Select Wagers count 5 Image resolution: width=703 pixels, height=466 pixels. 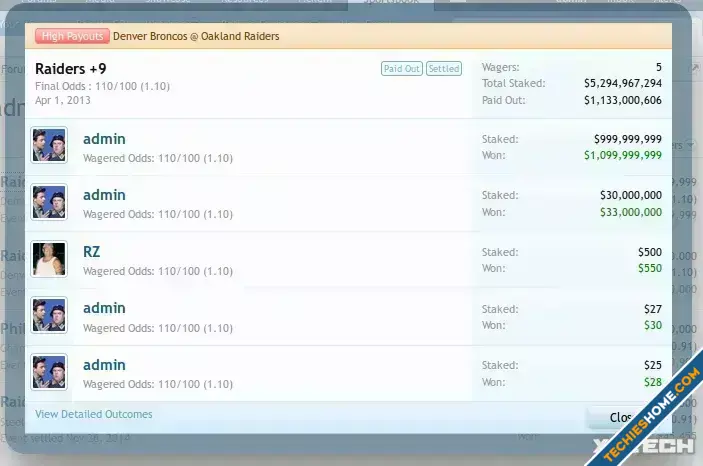click(x=659, y=67)
